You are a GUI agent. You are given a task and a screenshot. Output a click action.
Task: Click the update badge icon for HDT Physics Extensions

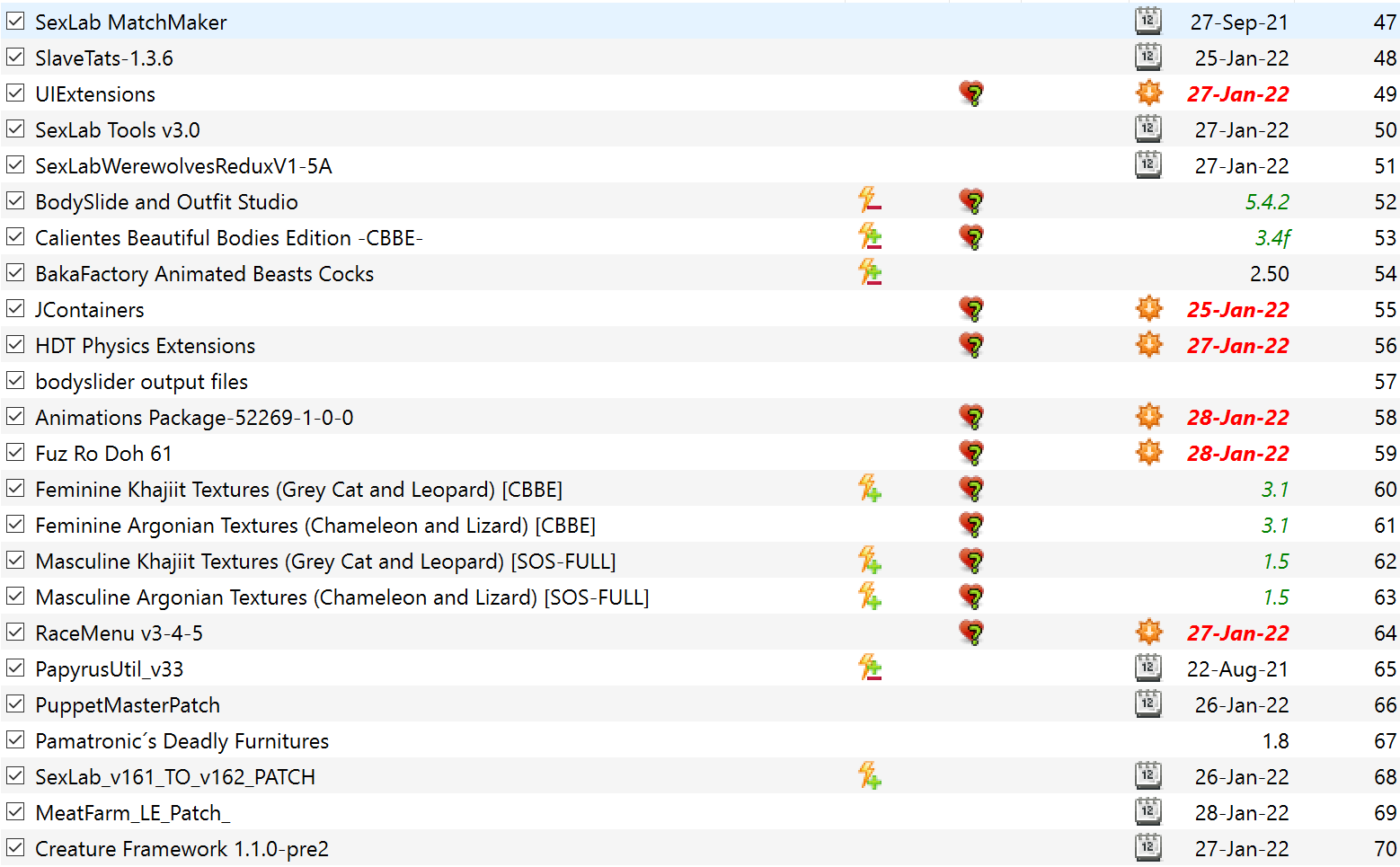[x=1148, y=344]
